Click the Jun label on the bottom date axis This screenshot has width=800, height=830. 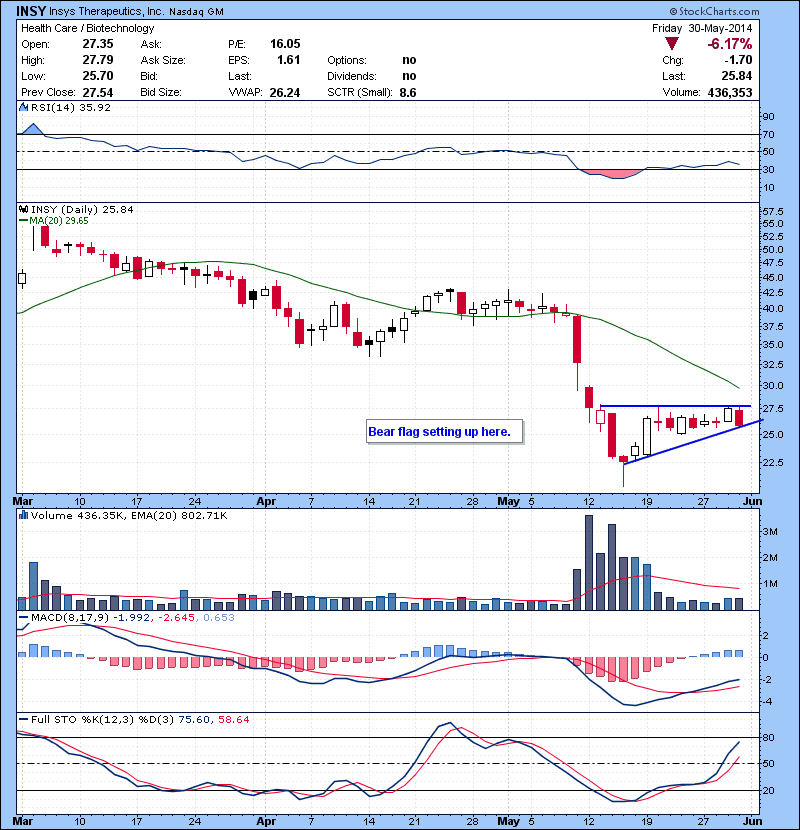752,822
